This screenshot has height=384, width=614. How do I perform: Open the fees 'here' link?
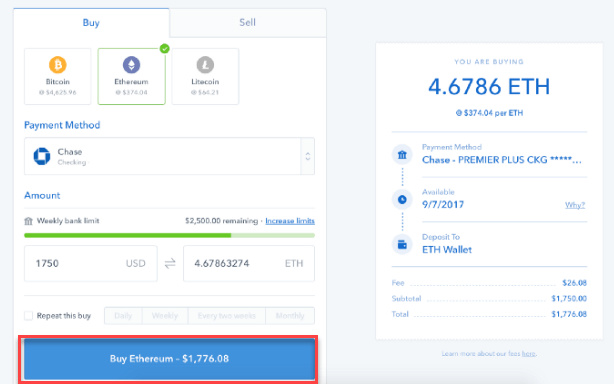tap(528, 354)
